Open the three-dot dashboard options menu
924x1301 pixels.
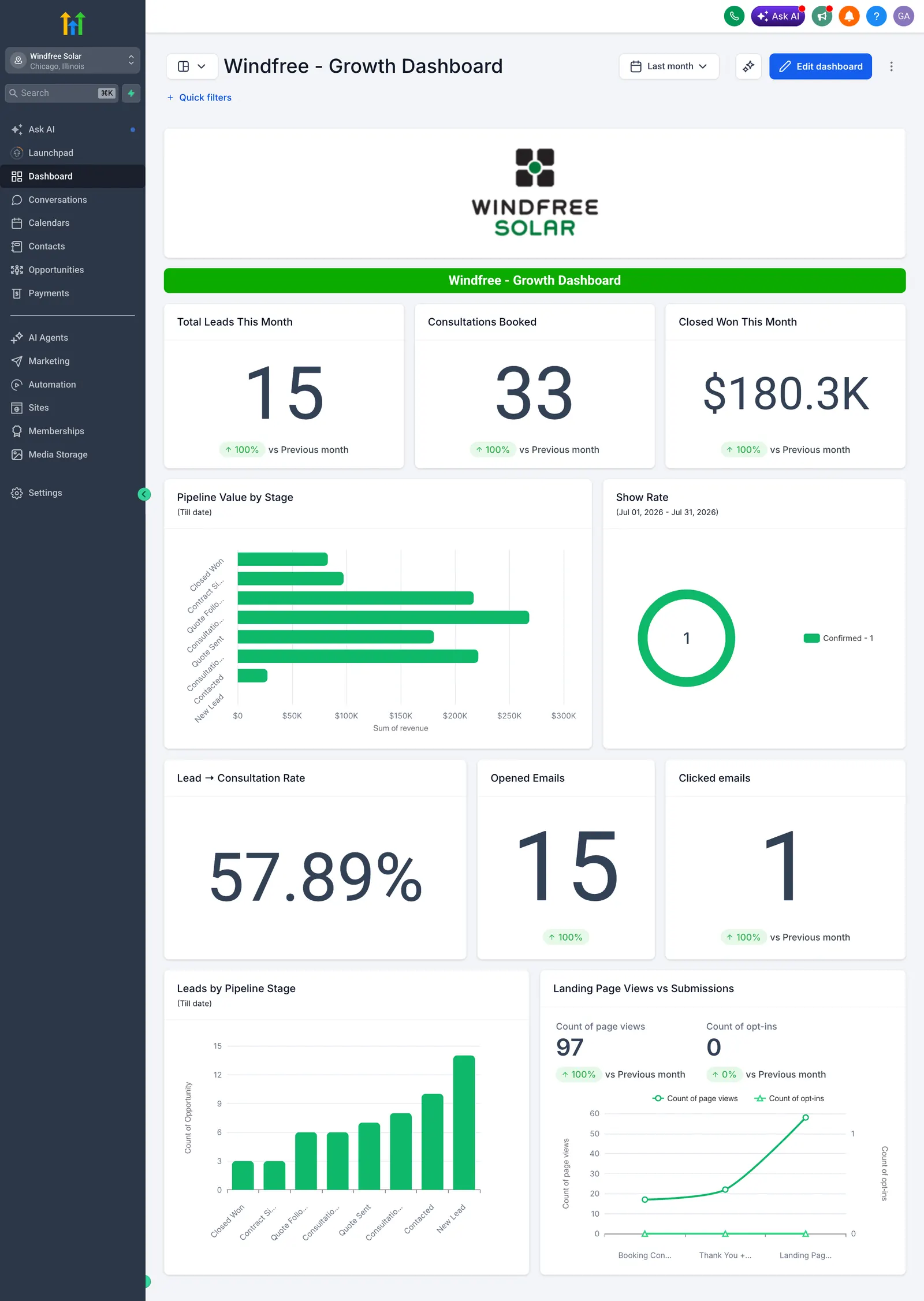(891, 66)
